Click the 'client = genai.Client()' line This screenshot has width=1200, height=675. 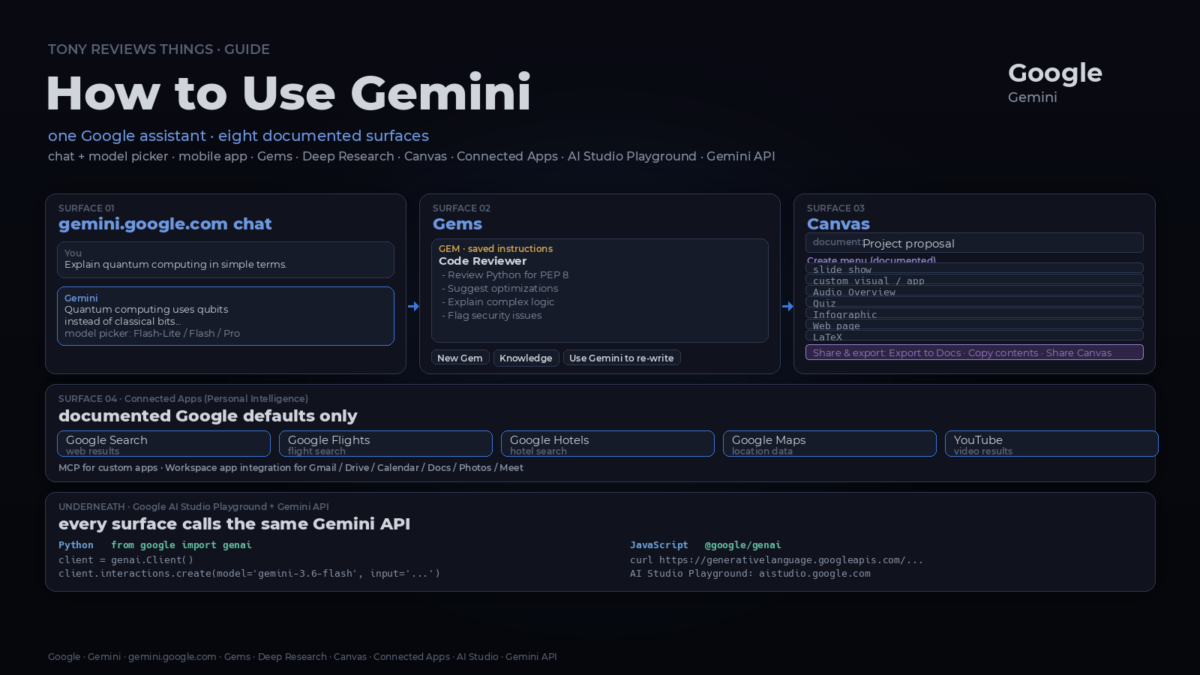click(125, 560)
